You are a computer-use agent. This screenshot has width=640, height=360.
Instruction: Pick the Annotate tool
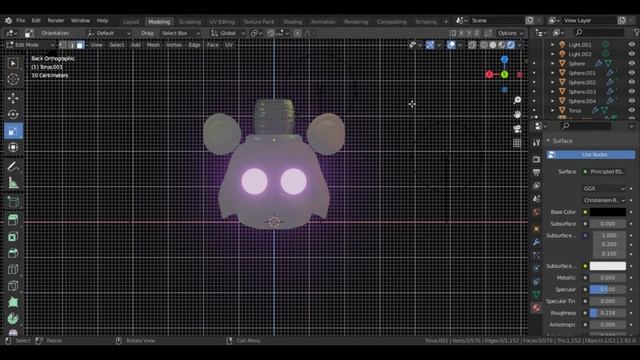[x=13, y=167]
